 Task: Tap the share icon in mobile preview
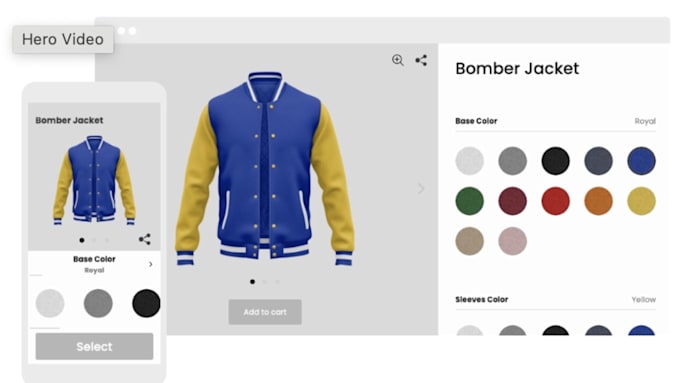145,239
